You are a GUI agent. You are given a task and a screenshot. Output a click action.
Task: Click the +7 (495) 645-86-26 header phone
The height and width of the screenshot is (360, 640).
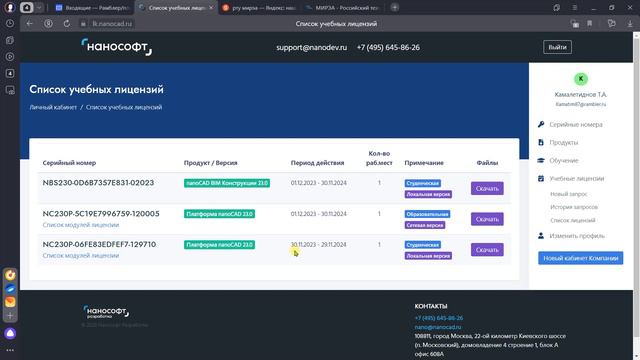[388, 47]
